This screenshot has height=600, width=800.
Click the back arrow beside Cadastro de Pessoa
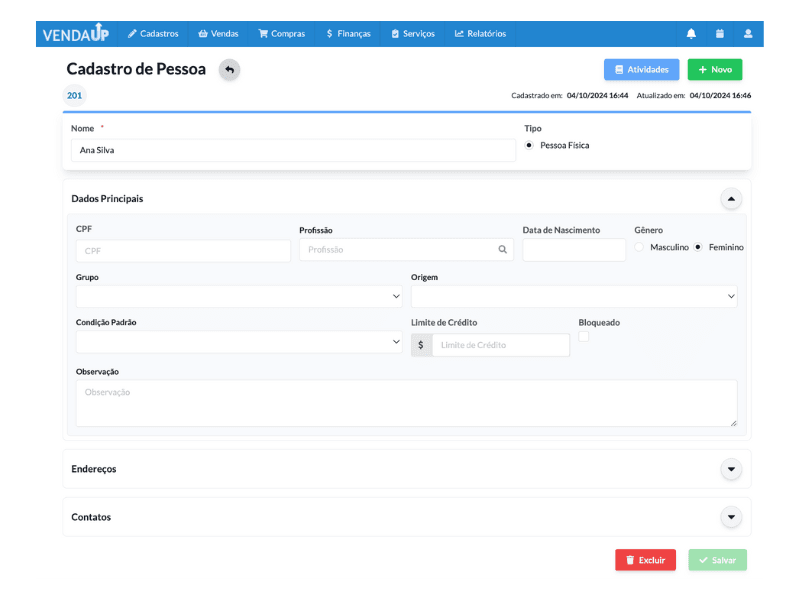[x=230, y=70]
